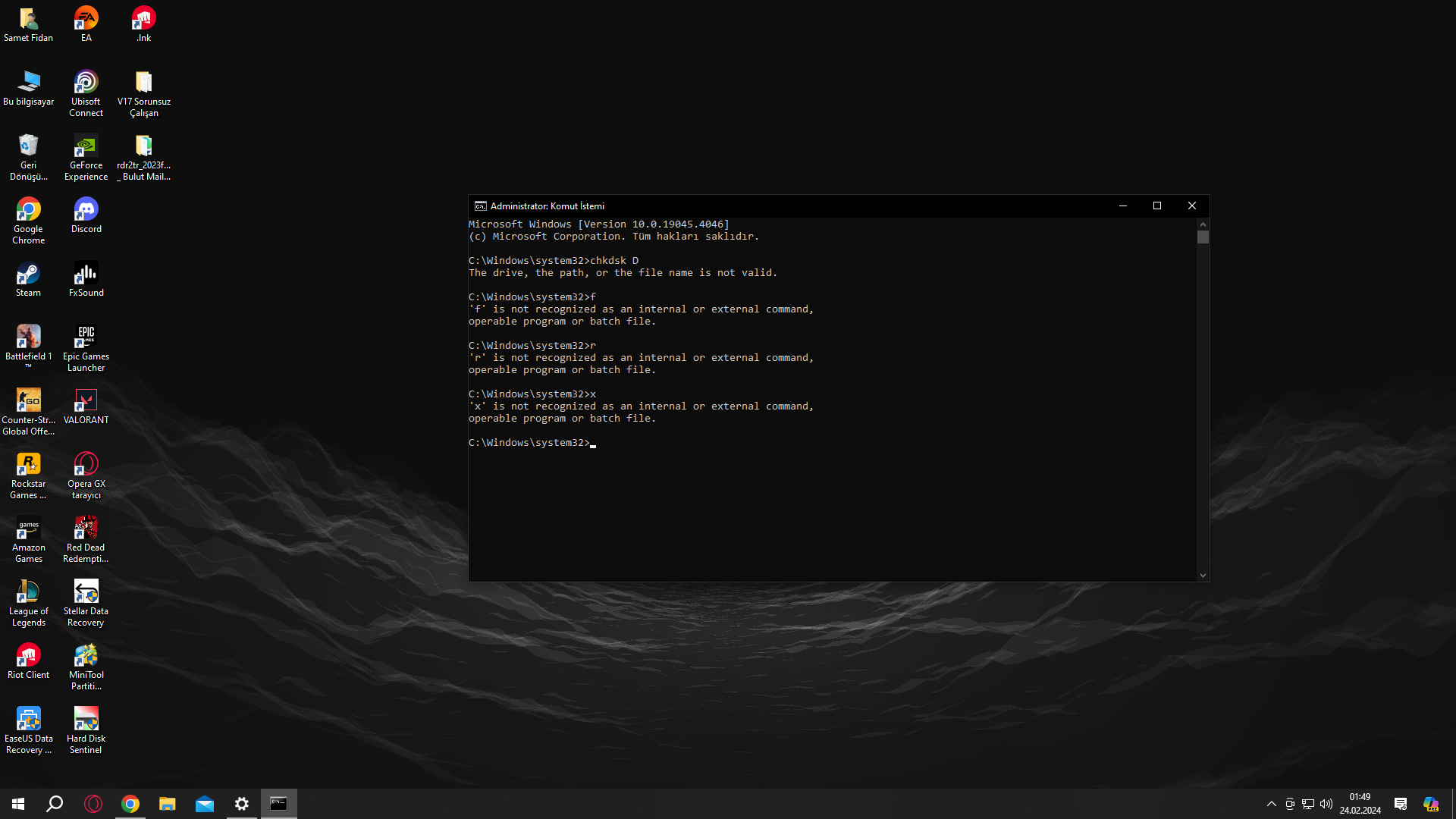
Task: Open Hard Disk Sentinel desktop icon
Action: click(x=86, y=731)
